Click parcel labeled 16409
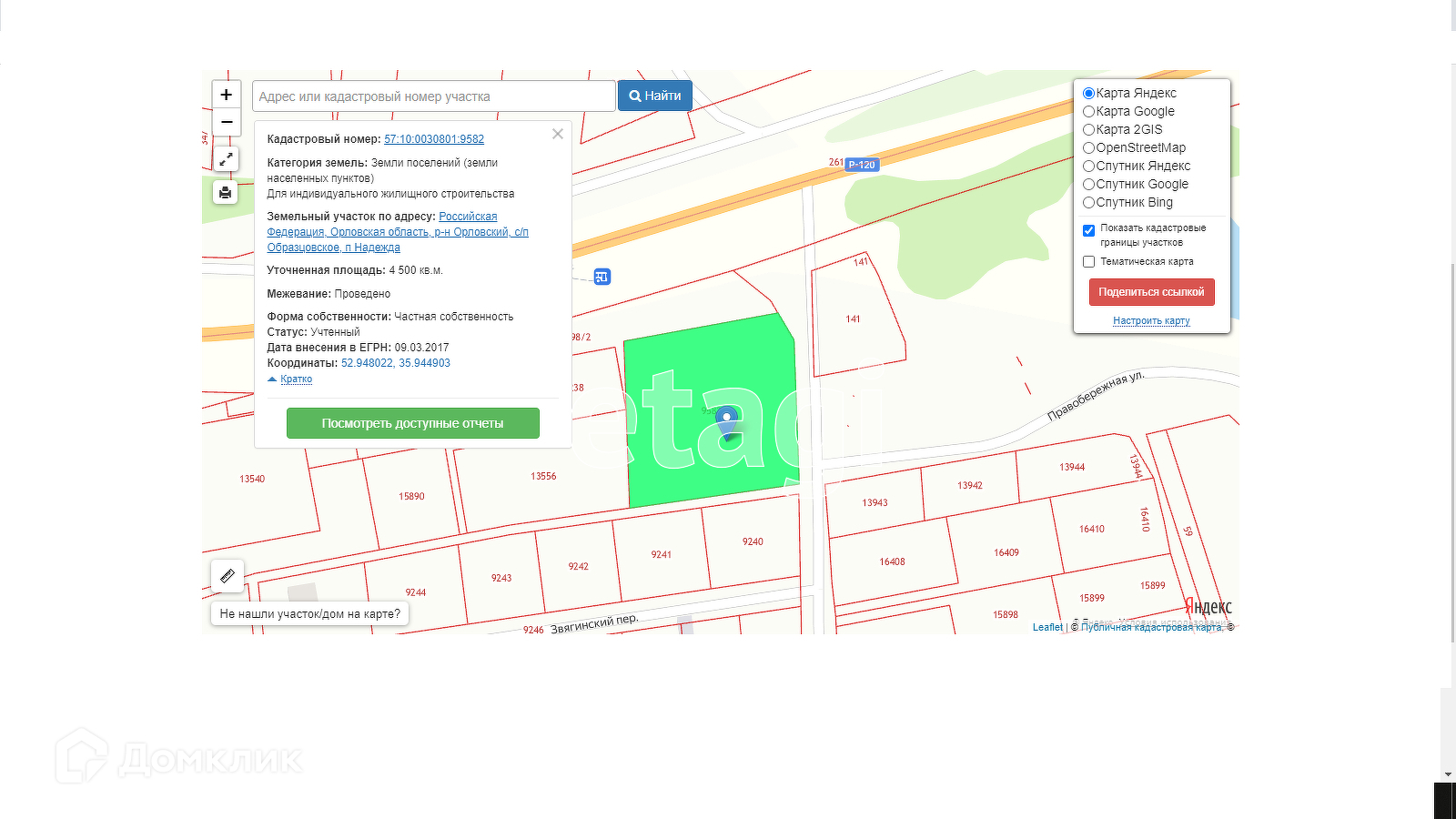 point(1006,552)
